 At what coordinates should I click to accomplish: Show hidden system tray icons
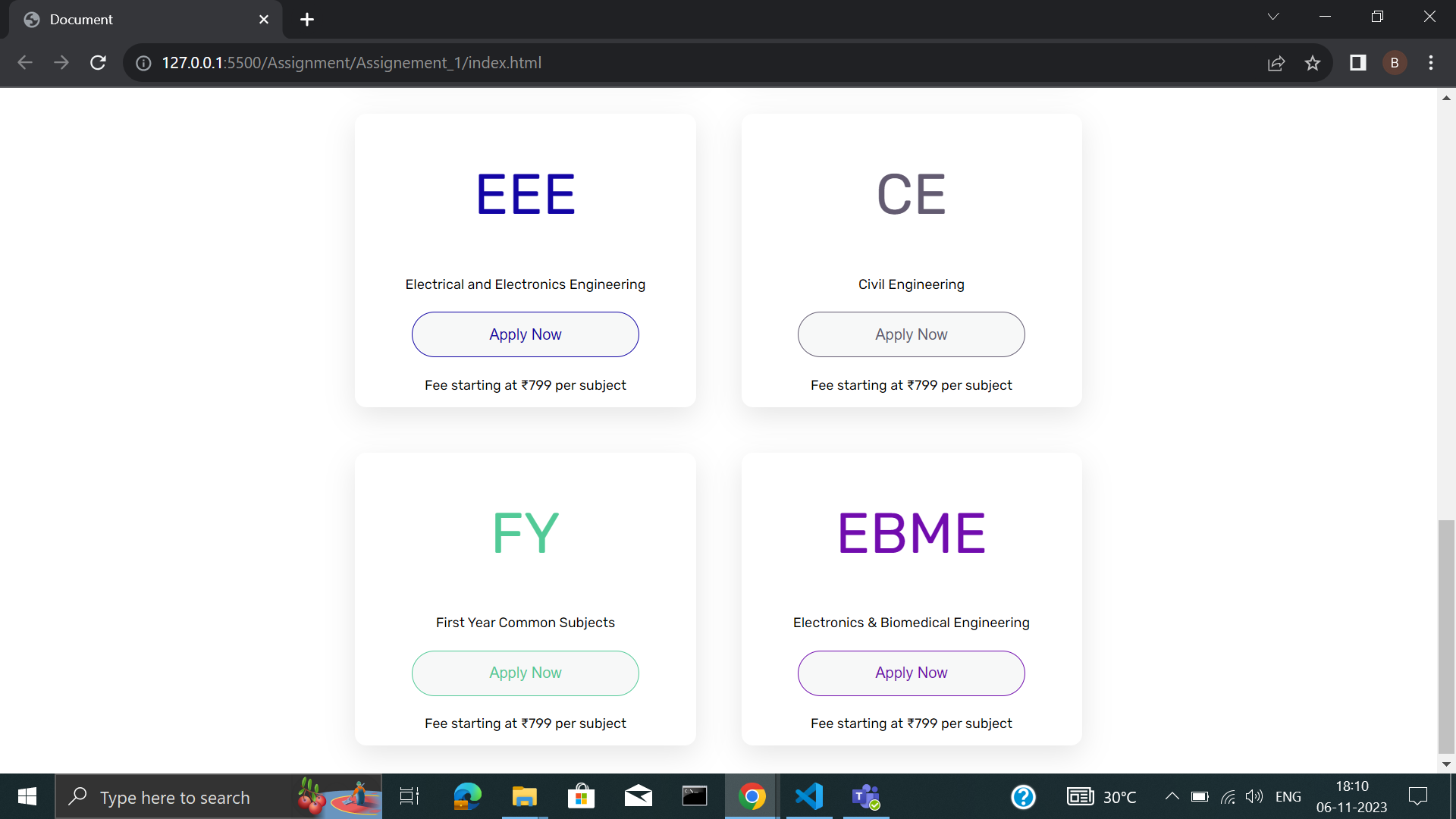(x=1172, y=796)
